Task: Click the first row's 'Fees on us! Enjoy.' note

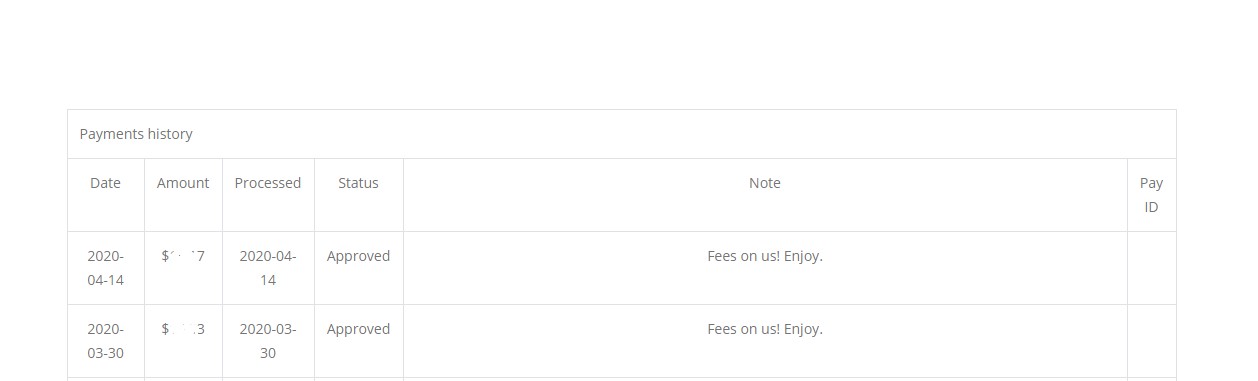Action: tap(765, 256)
